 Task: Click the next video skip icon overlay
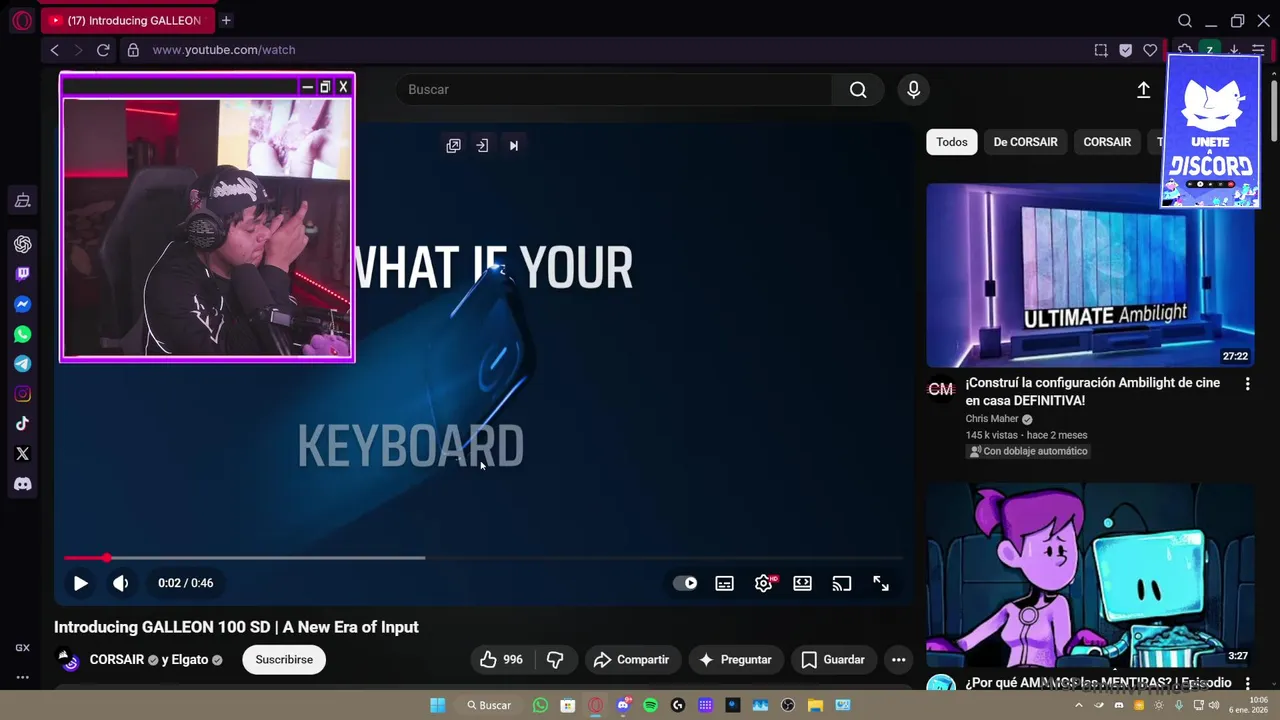[x=514, y=146]
